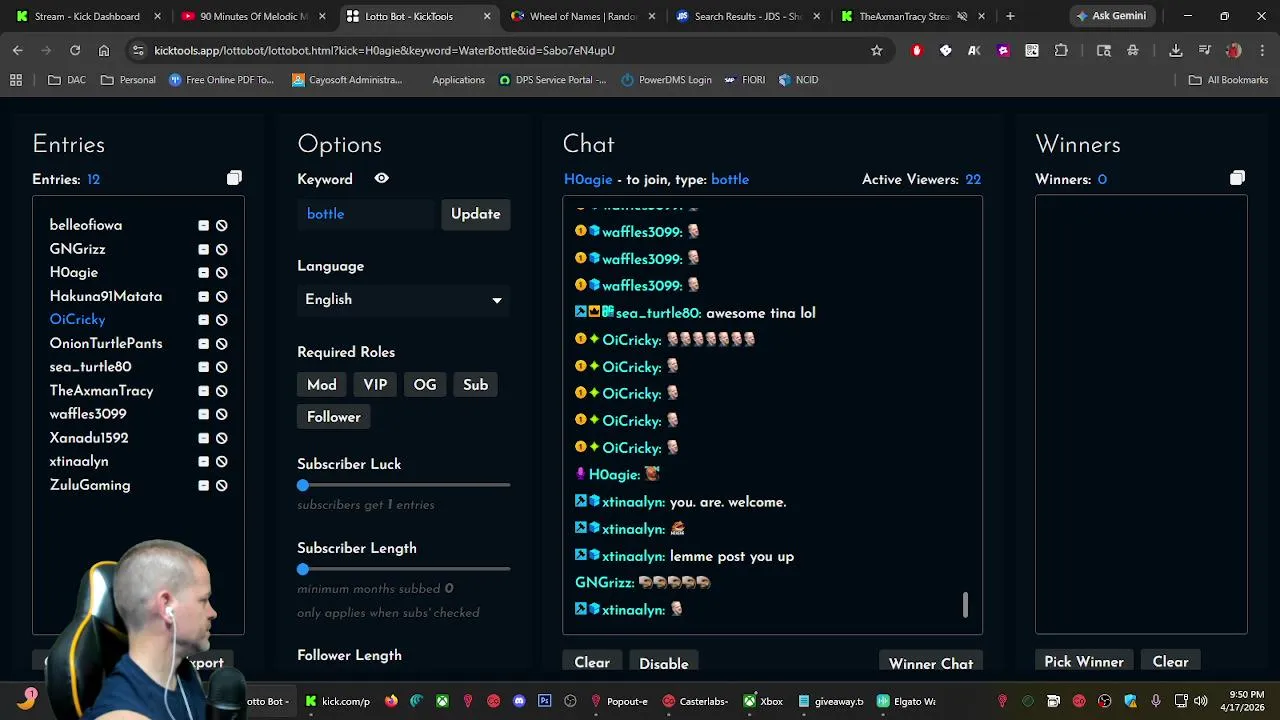Open the All Bookmarks folder
The width and height of the screenshot is (1280, 720).
coord(1228,80)
